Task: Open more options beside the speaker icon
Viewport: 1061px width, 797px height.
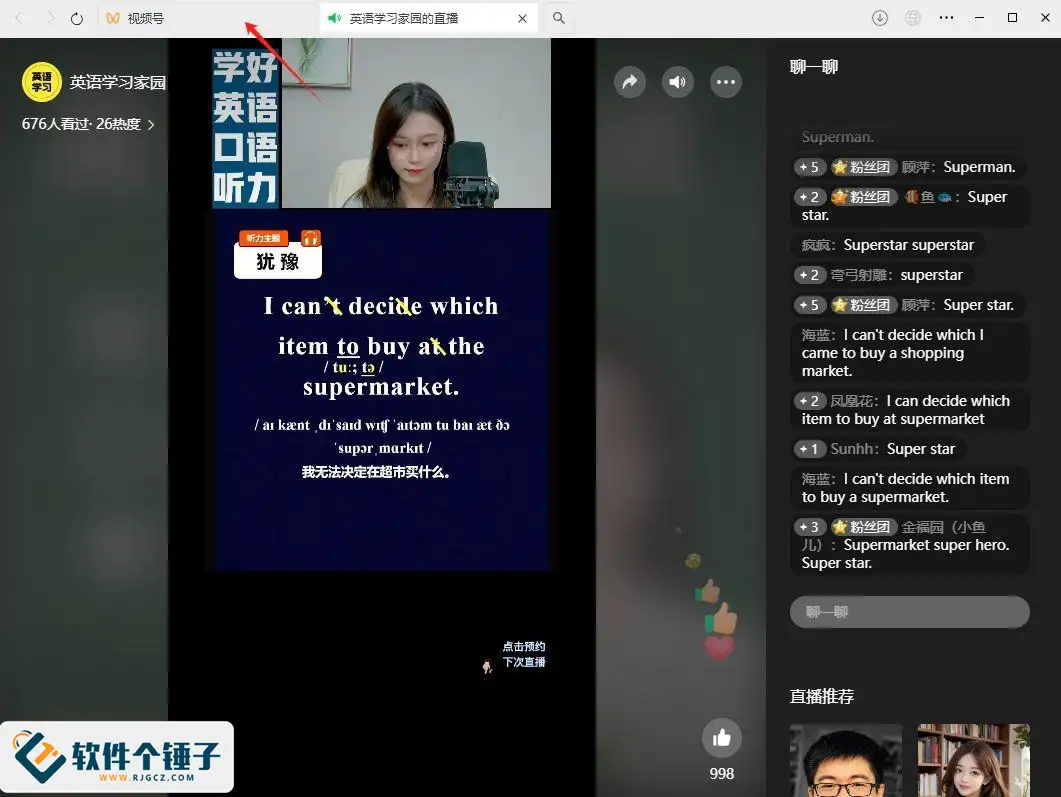Action: click(726, 82)
